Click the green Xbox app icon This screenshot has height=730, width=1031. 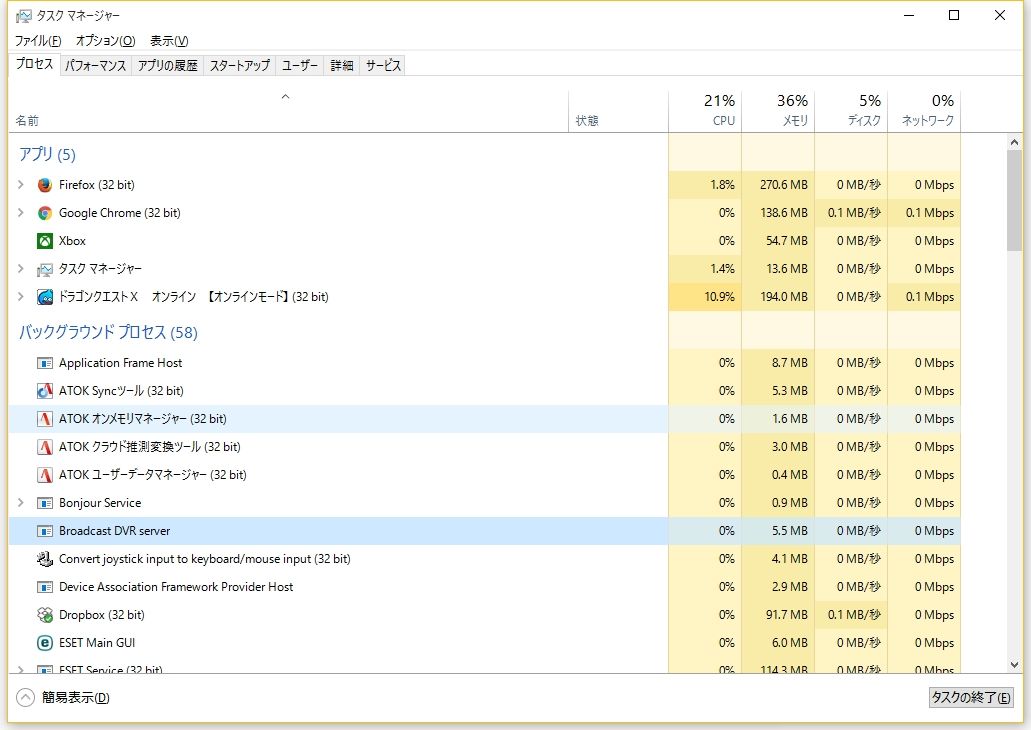tap(44, 241)
